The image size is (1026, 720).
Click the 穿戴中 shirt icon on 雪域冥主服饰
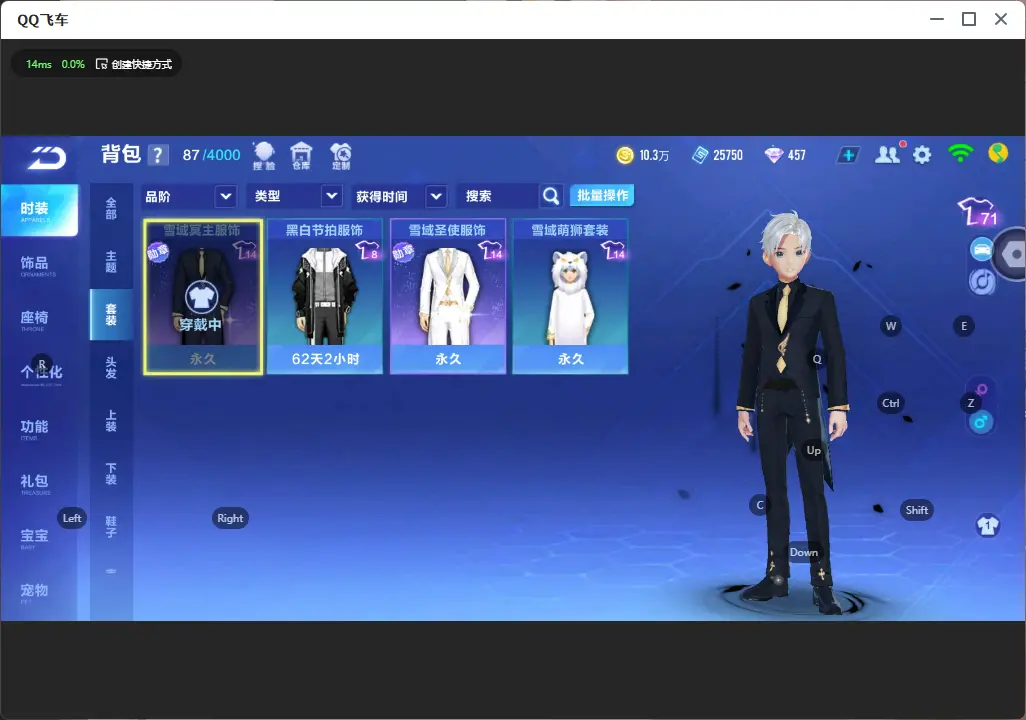click(202, 298)
